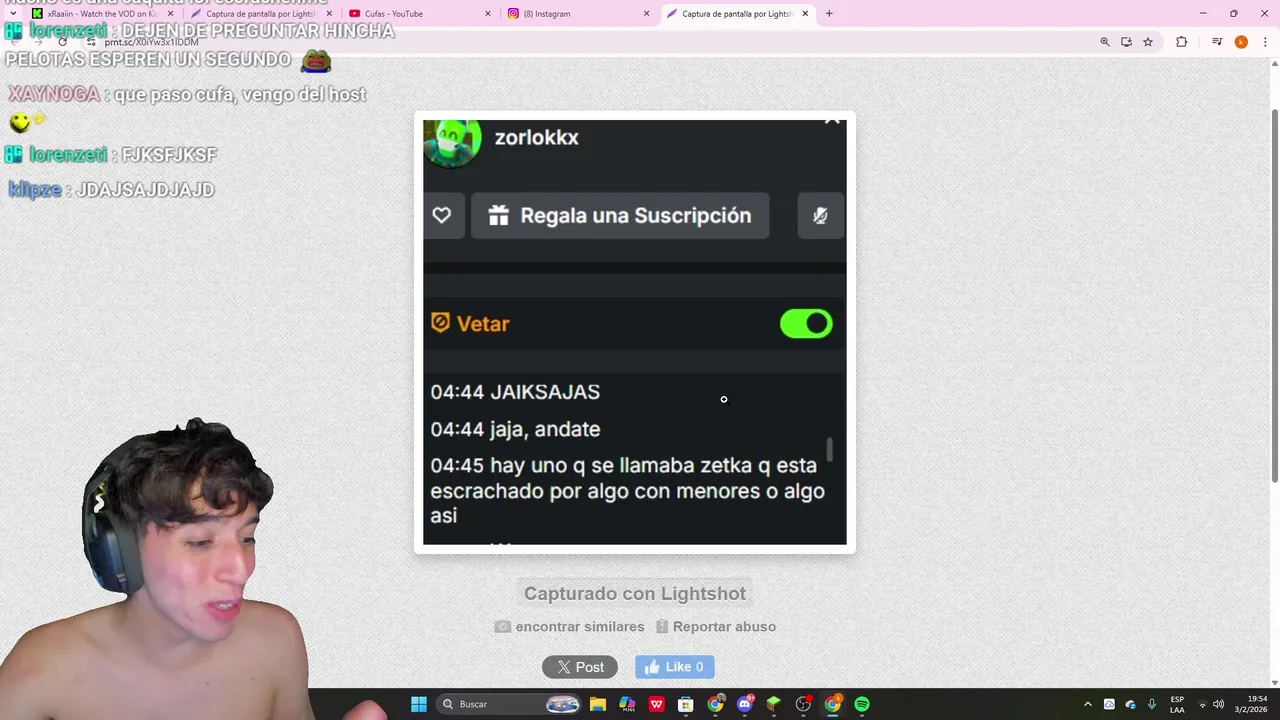Open Microsoft 365 app from the taskbar
This screenshot has width=1280, height=720.
point(627,704)
